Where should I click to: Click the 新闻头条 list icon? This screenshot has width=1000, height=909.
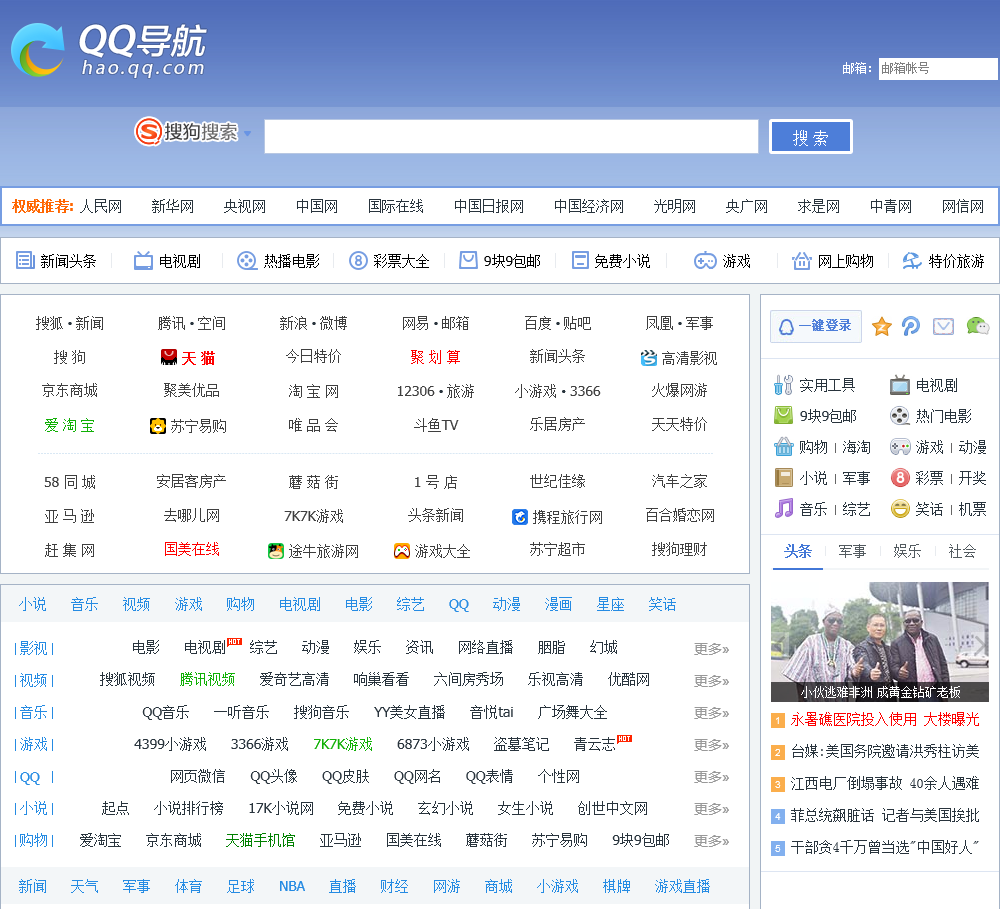tap(25, 260)
